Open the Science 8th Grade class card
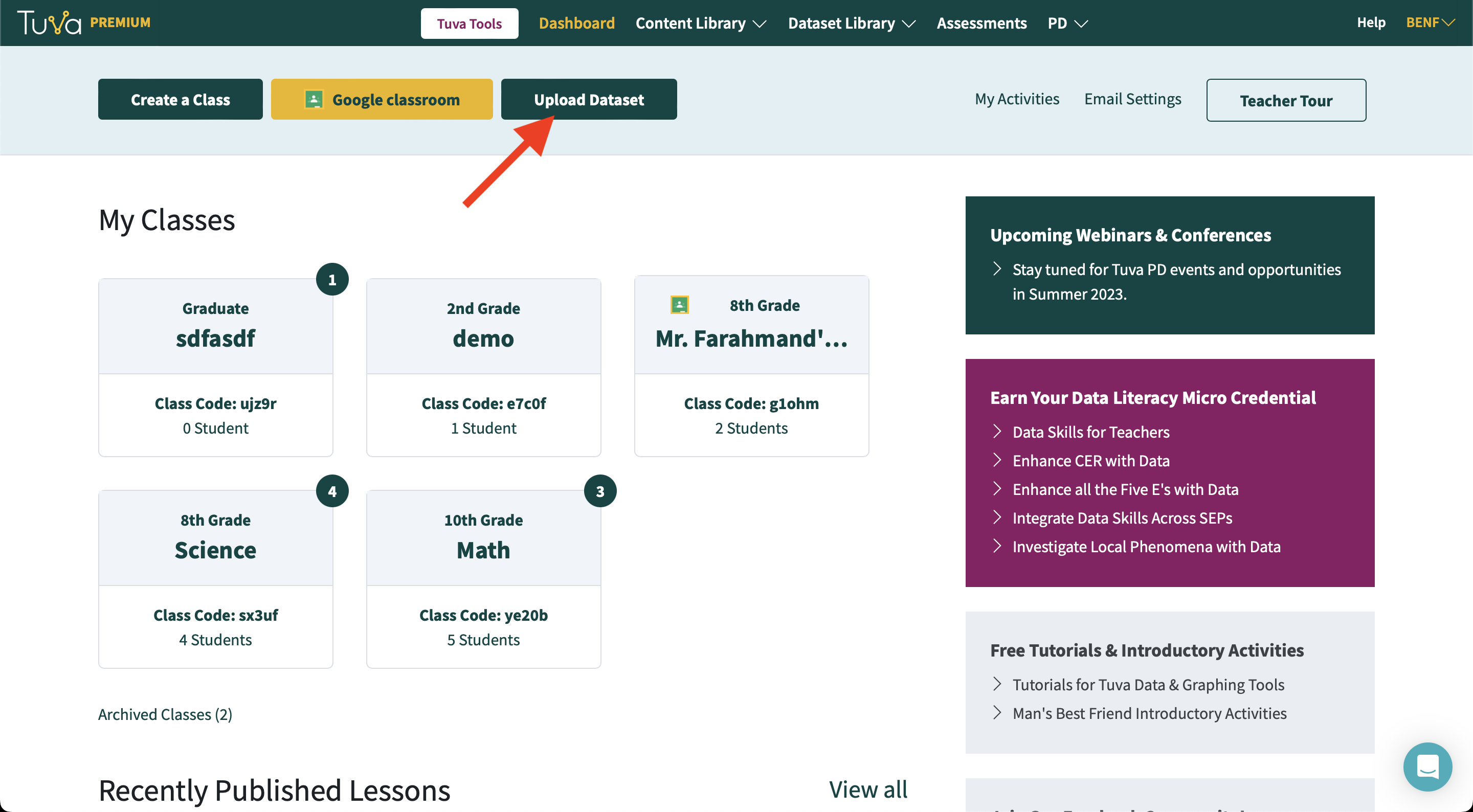 pos(215,579)
